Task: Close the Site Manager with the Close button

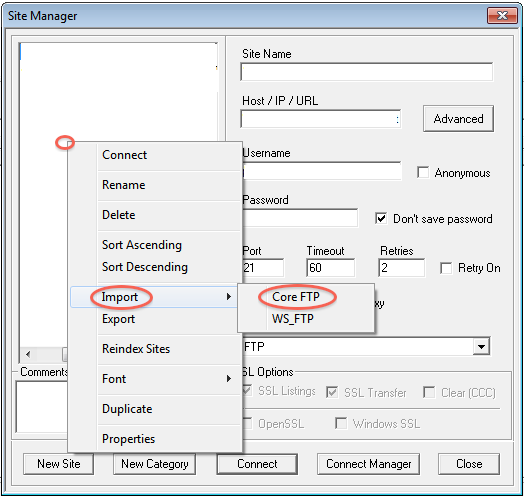Action: pyautogui.click(x=469, y=464)
